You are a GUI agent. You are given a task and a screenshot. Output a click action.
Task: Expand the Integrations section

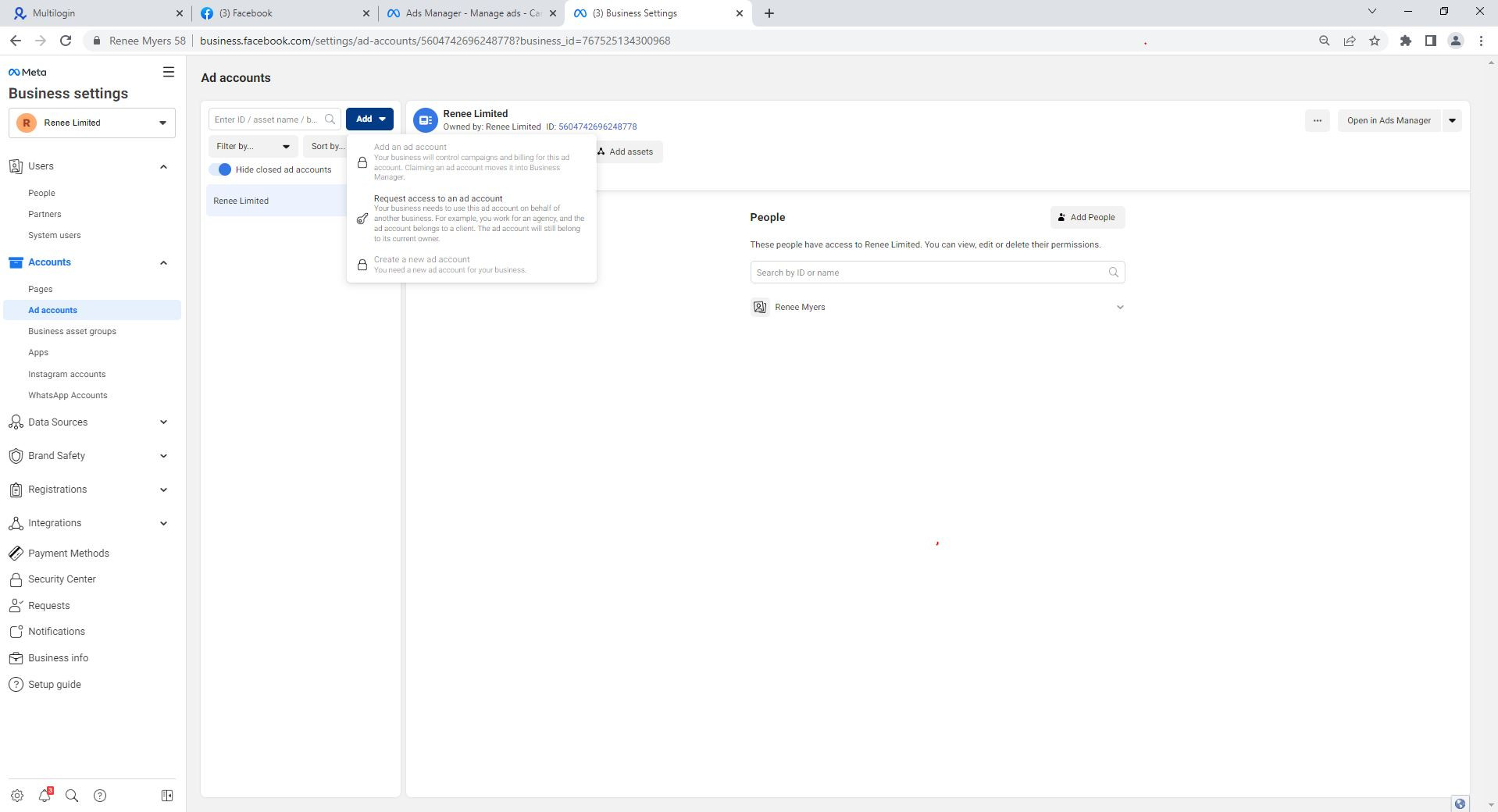tap(163, 523)
